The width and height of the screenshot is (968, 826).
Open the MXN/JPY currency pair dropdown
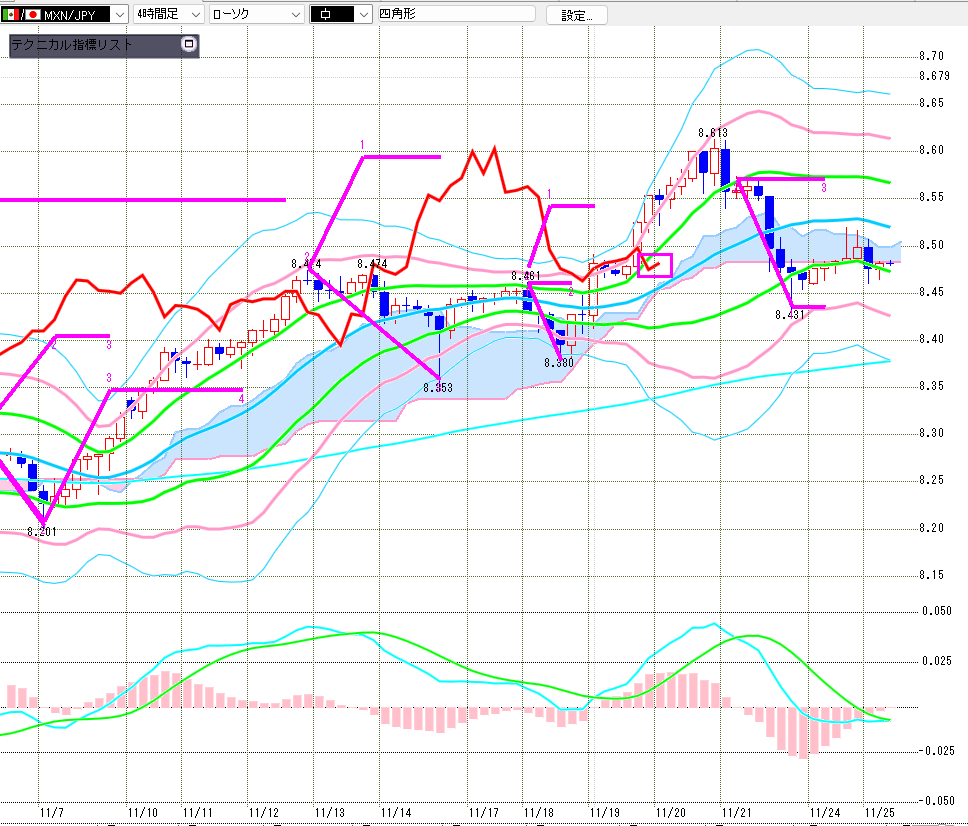pyautogui.click(x=119, y=15)
